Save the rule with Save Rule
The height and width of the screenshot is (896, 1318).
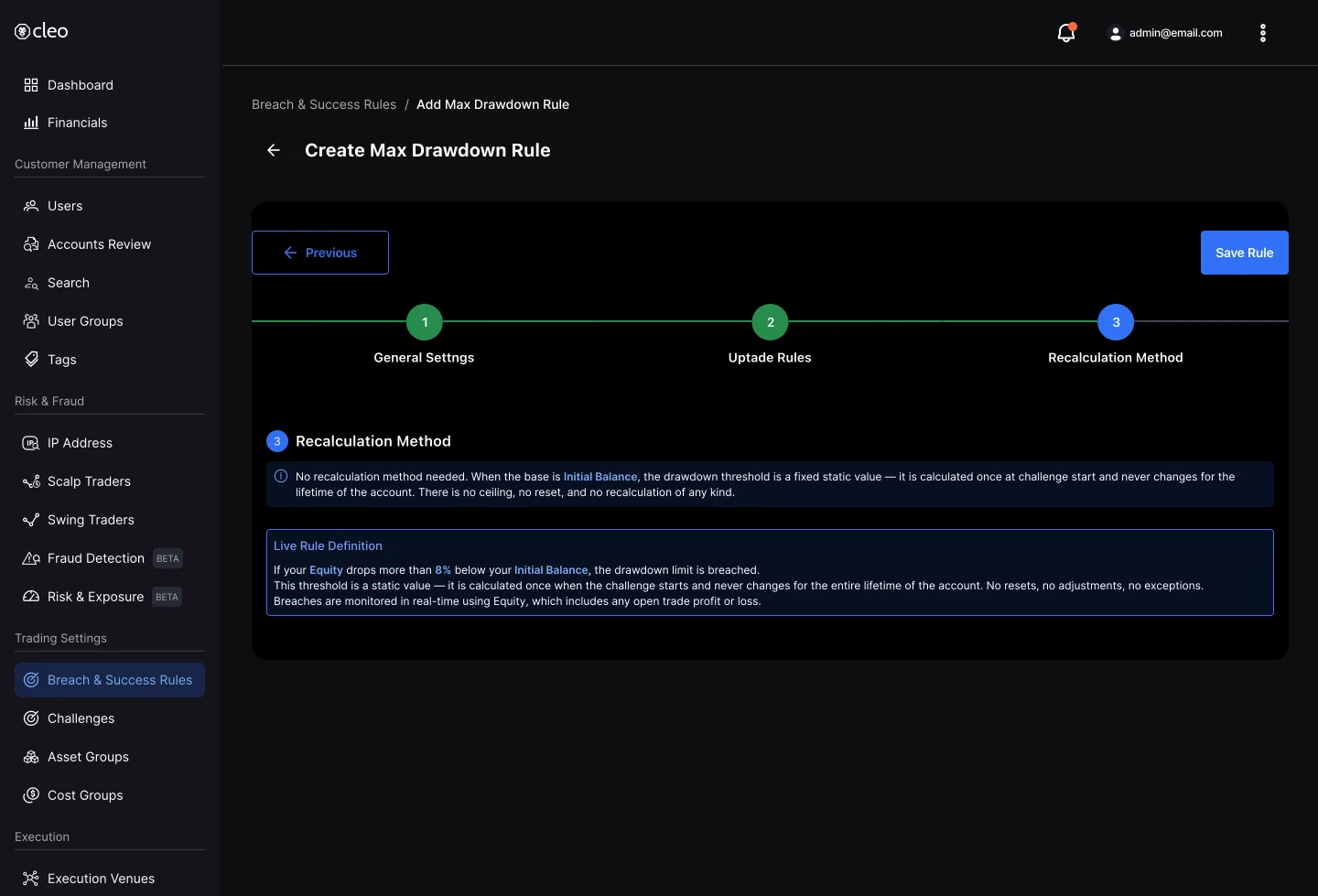coord(1245,253)
